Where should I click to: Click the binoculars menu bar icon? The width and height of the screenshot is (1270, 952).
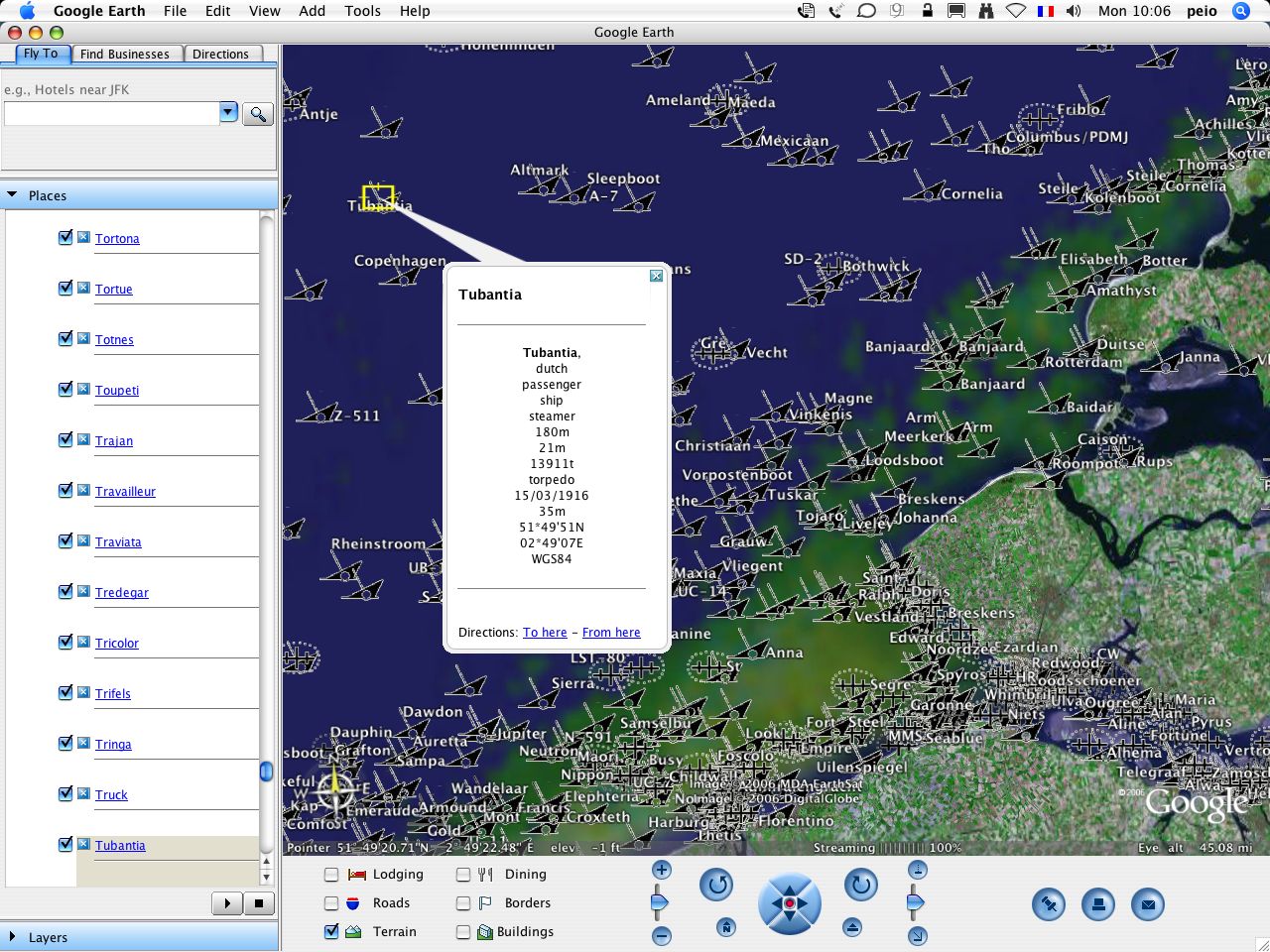985,11
